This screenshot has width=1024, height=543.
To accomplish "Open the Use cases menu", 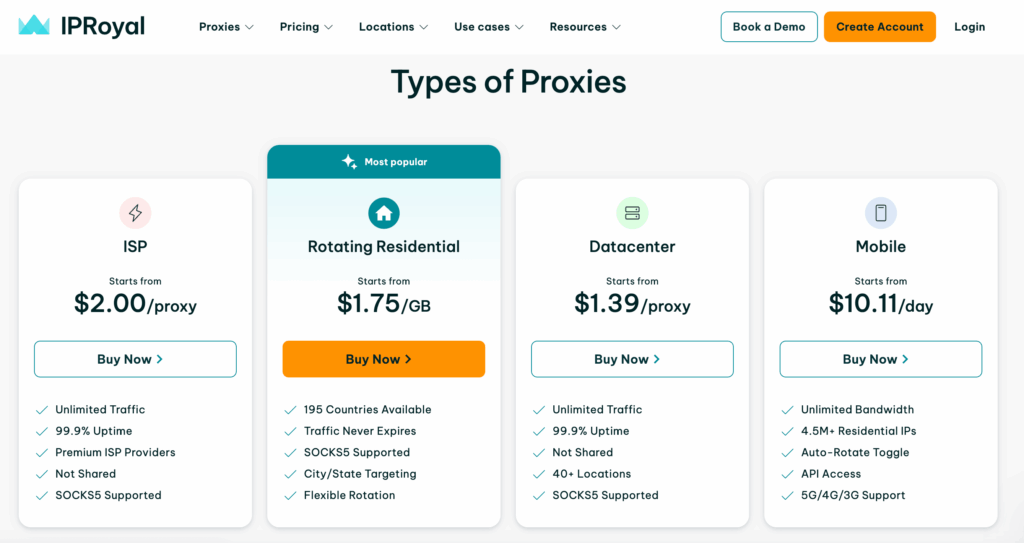I will pyautogui.click(x=488, y=27).
